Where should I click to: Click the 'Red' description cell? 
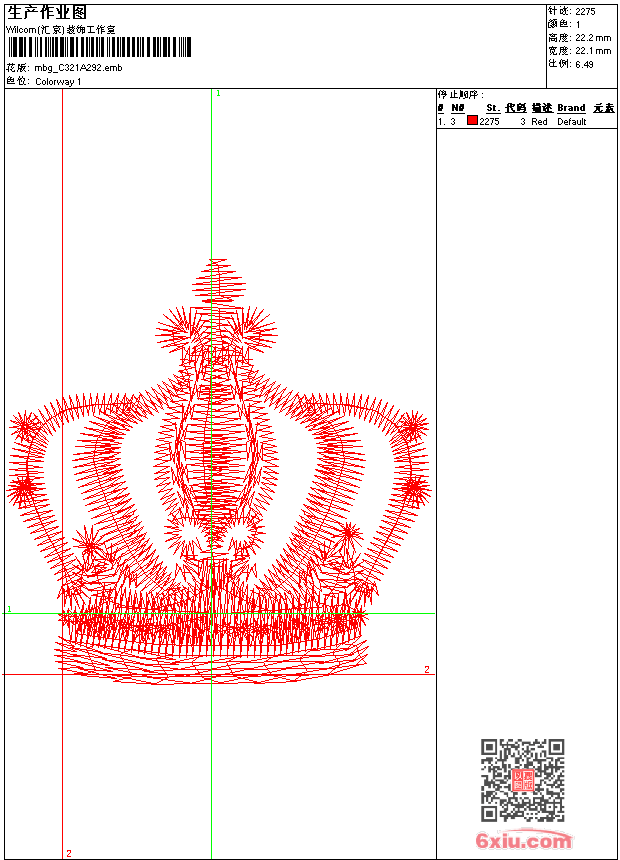539,122
